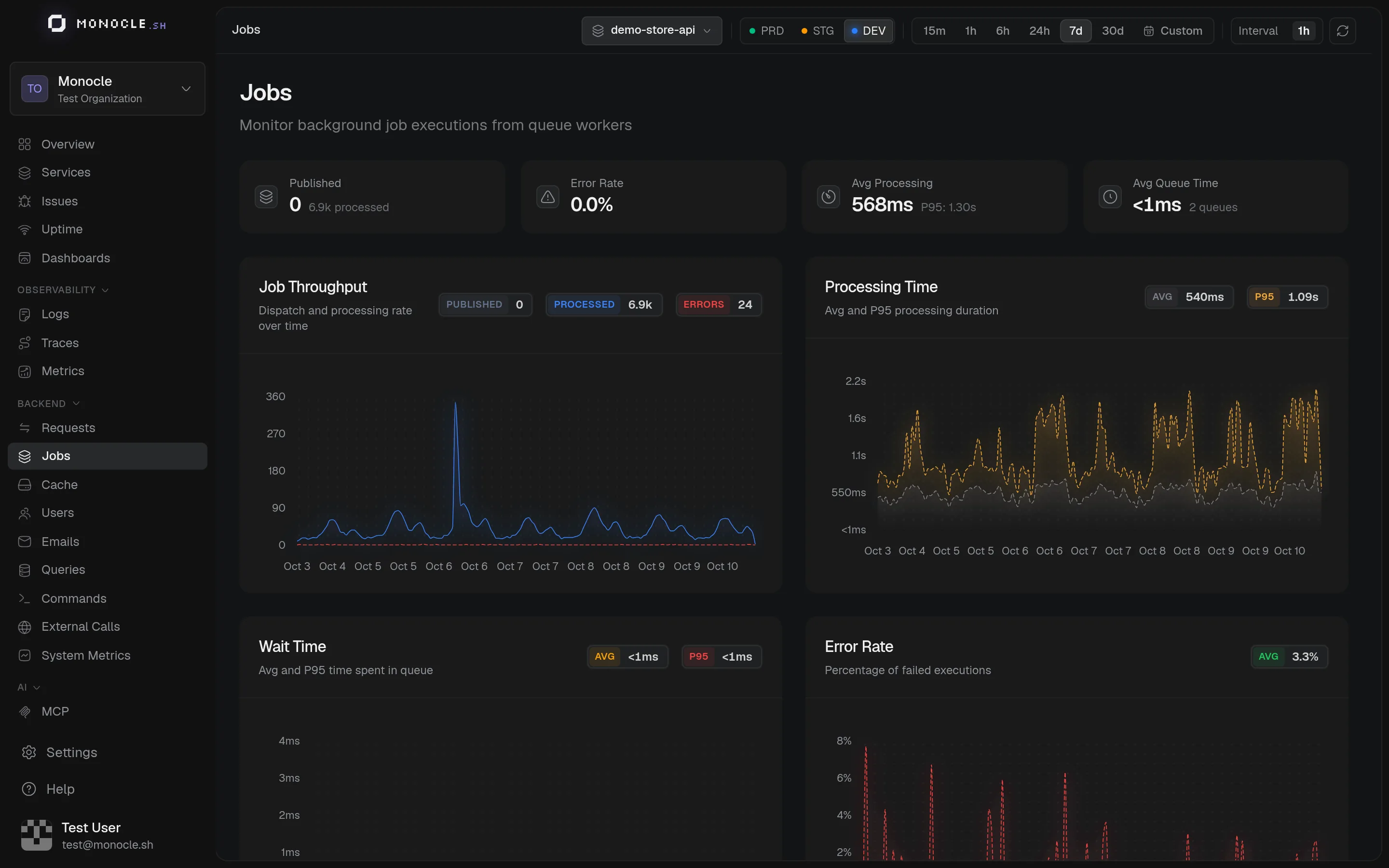Image resolution: width=1389 pixels, height=868 pixels.
Task: Collapse the OBSERVABILITY section
Action: click(x=63, y=290)
